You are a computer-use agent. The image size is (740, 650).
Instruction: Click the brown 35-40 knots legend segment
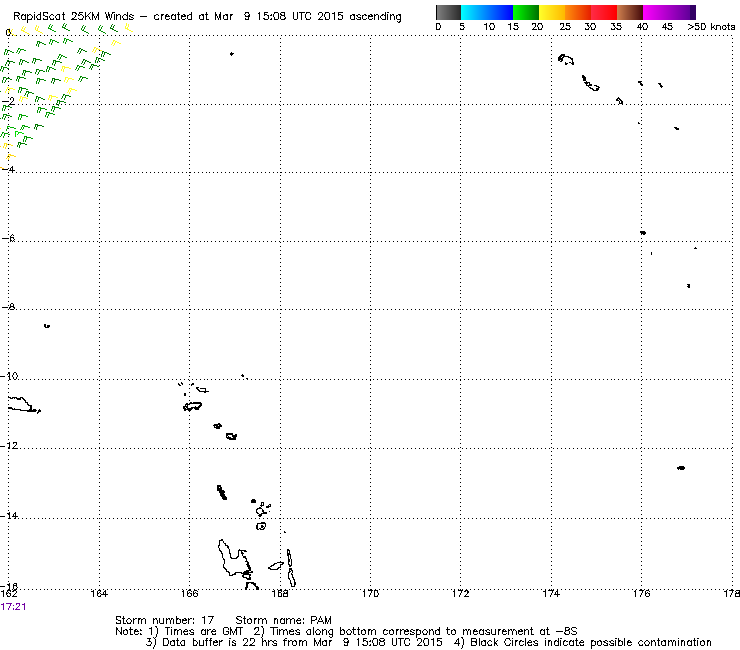click(x=630, y=12)
